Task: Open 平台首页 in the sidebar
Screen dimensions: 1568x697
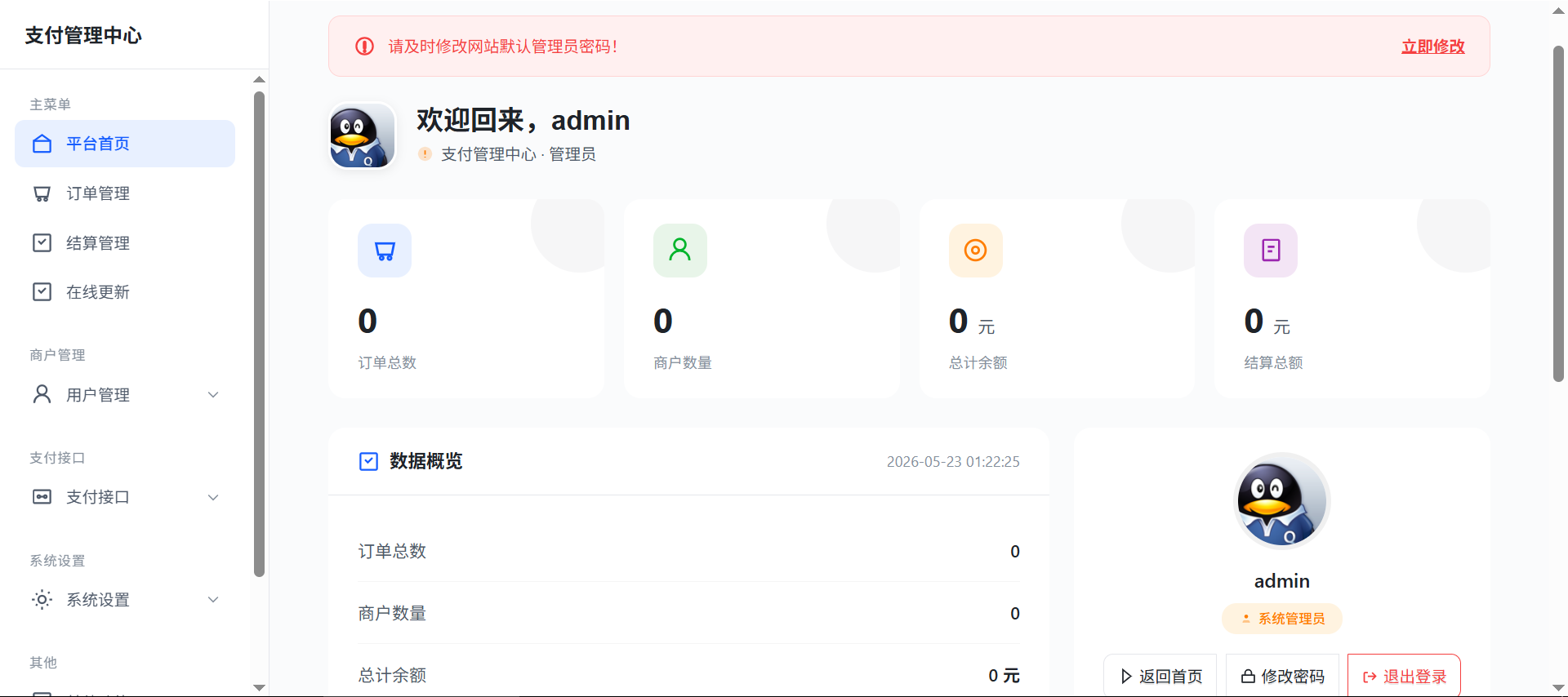Action: click(x=125, y=144)
